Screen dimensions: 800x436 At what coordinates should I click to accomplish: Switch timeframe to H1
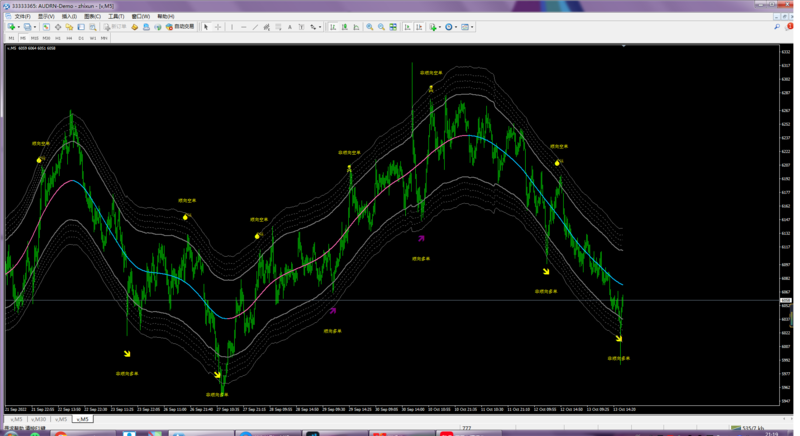coord(58,38)
